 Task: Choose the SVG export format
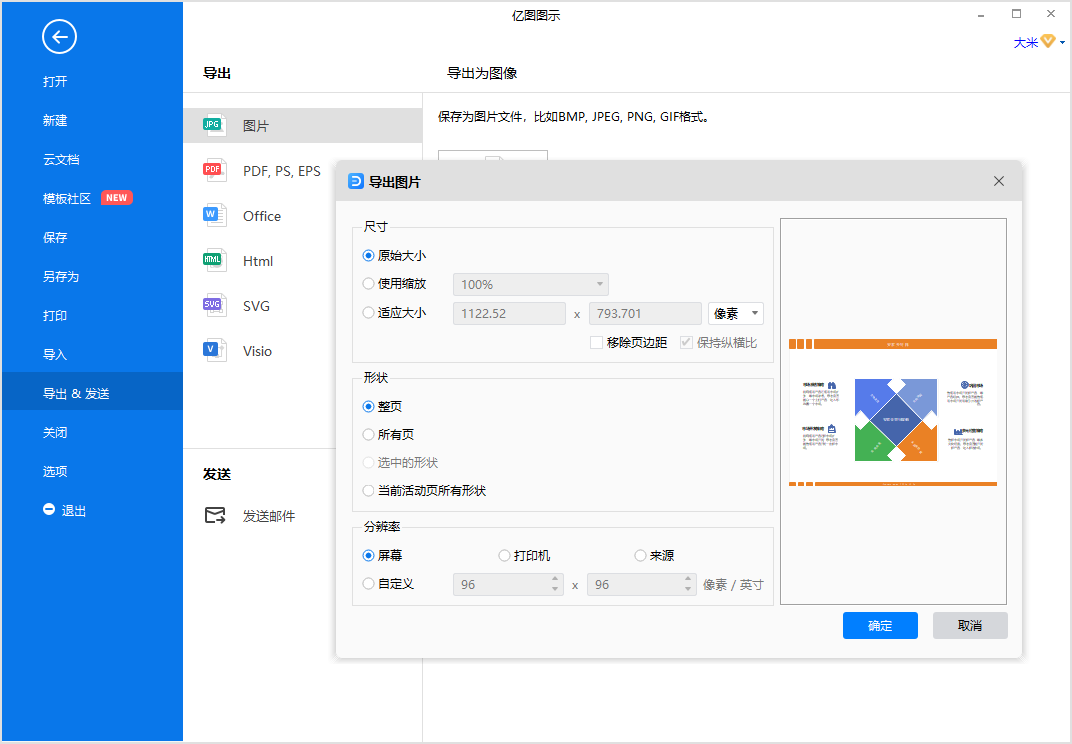pos(256,306)
